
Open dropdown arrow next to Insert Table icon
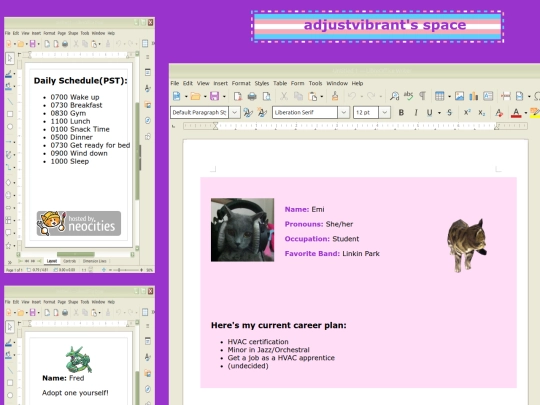click(449, 96)
